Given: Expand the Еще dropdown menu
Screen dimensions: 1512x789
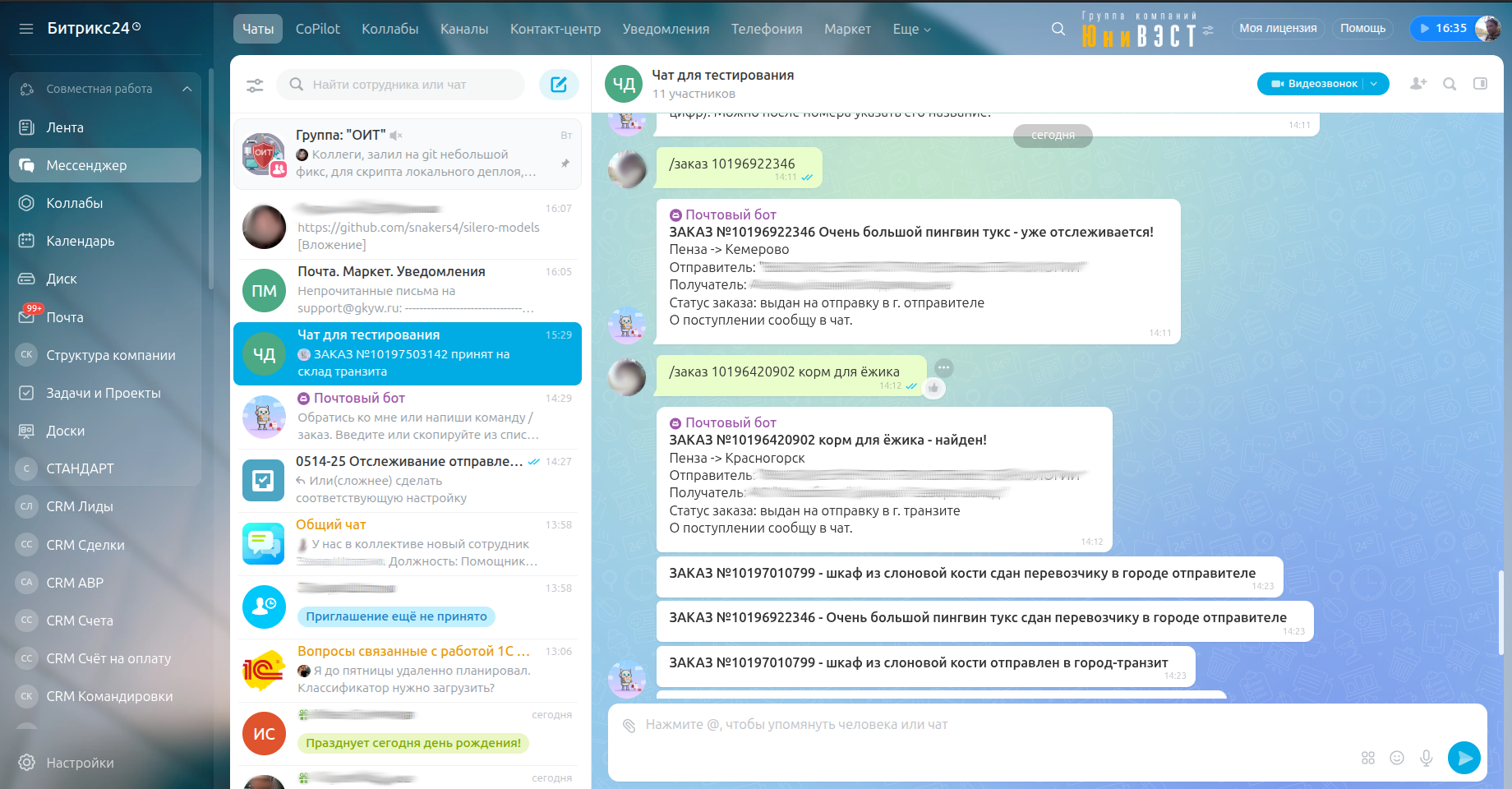Looking at the screenshot, I should click(912, 29).
